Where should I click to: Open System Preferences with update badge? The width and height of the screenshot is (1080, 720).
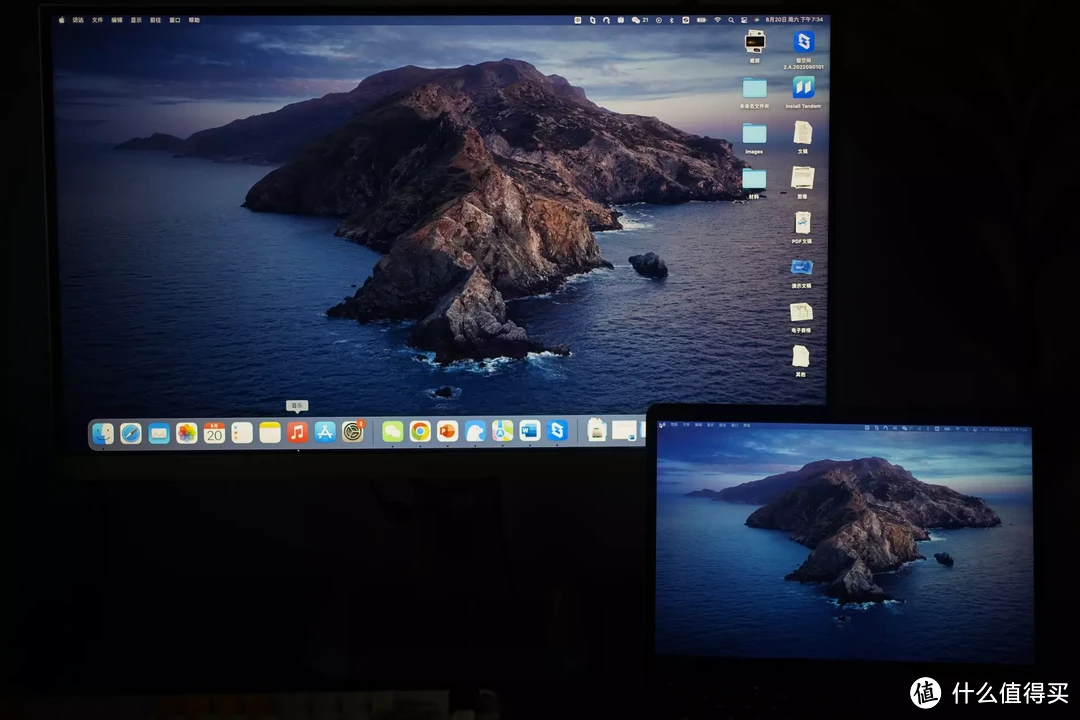point(353,432)
